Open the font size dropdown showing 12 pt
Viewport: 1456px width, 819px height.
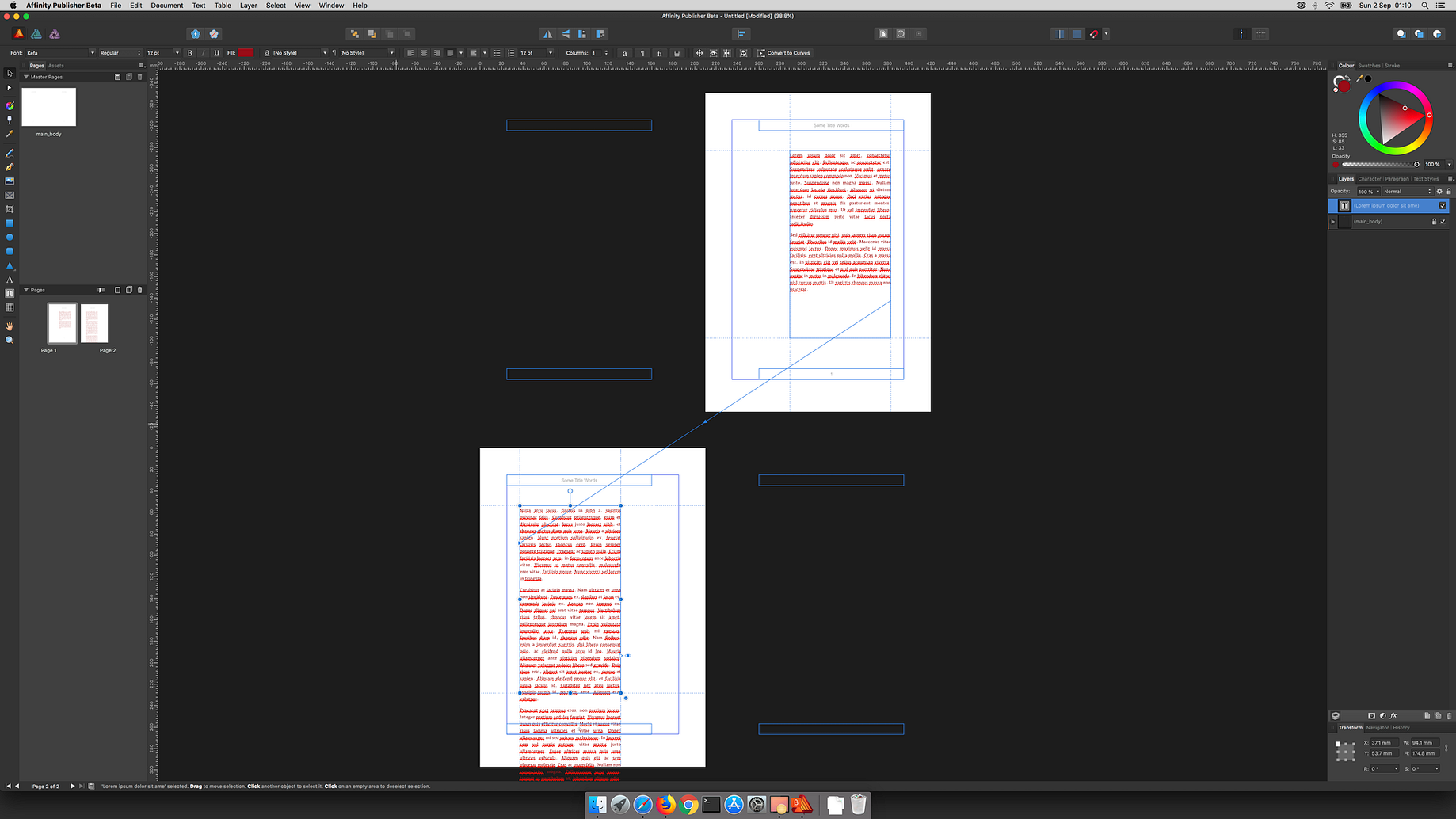[x=162, y=53]
